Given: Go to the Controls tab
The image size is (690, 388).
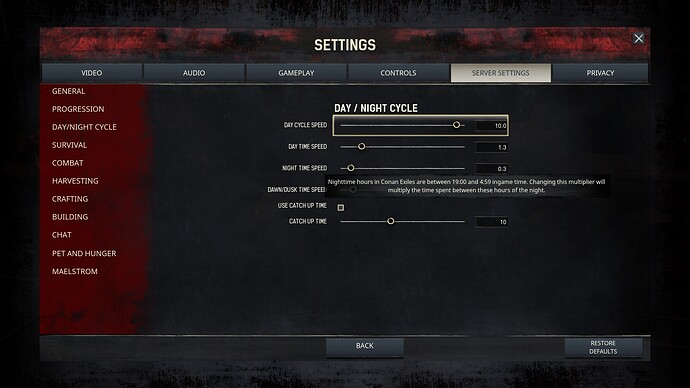Looking at the screenshot, I should (398, 73).
